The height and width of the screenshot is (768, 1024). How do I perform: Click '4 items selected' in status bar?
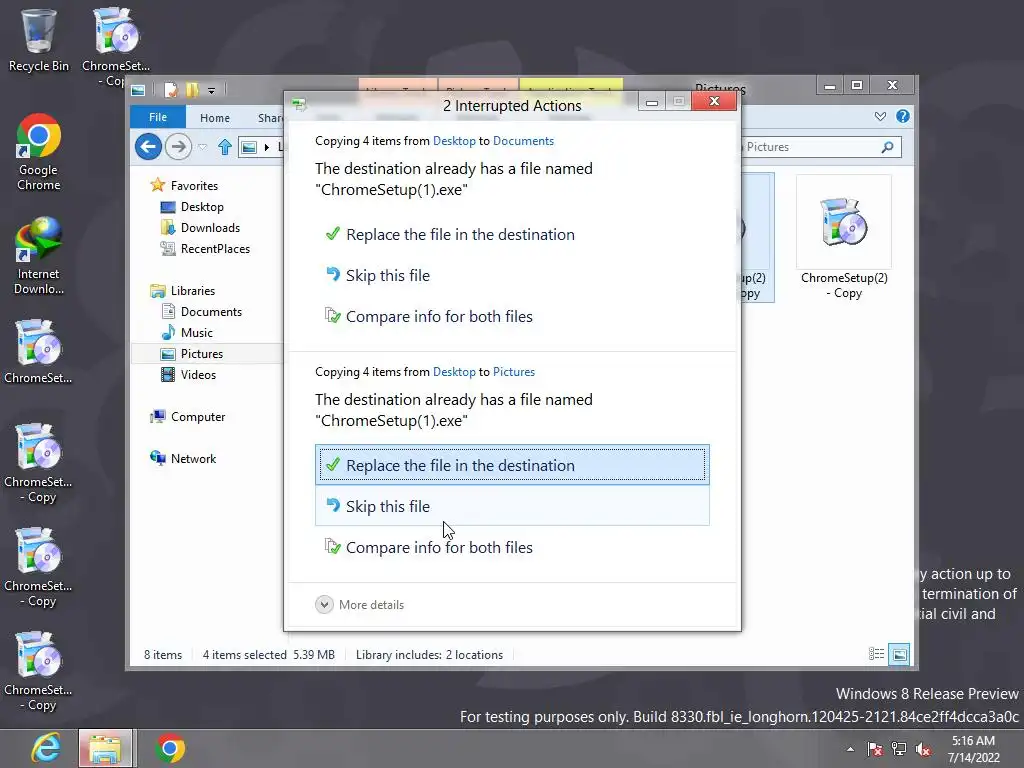(244, 654)
